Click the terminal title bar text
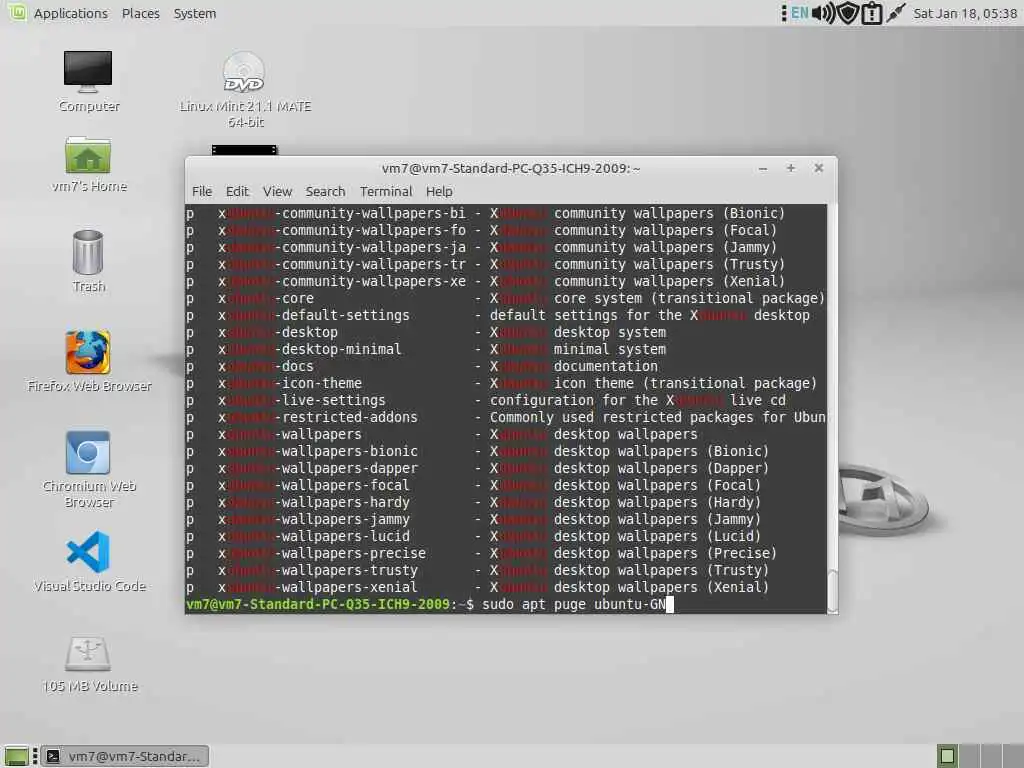This screenshot has width=1024, height=768. click(x=511, y=168)
